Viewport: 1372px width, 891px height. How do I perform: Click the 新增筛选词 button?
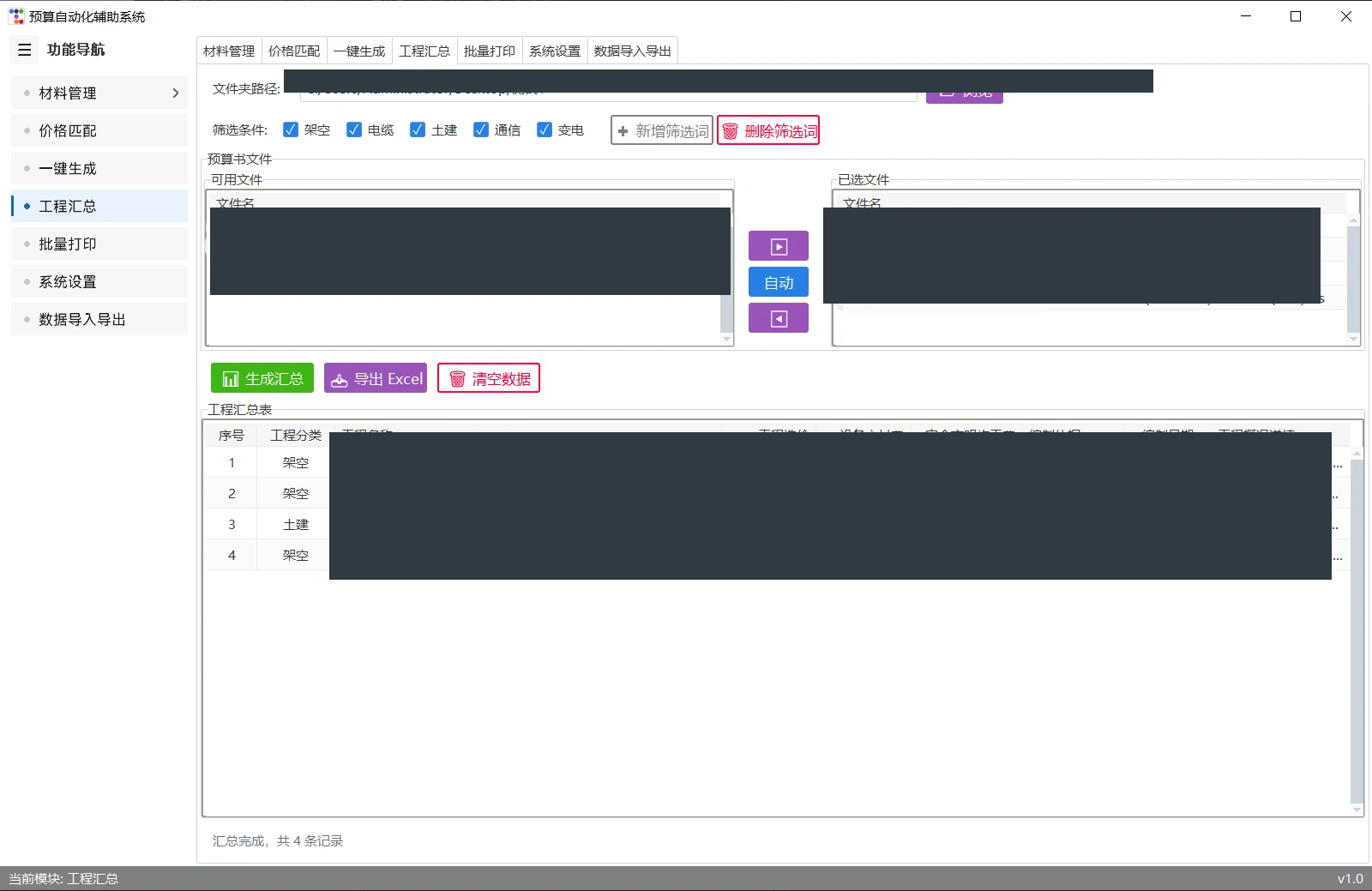pyautogui.click(x=662, y=130)
